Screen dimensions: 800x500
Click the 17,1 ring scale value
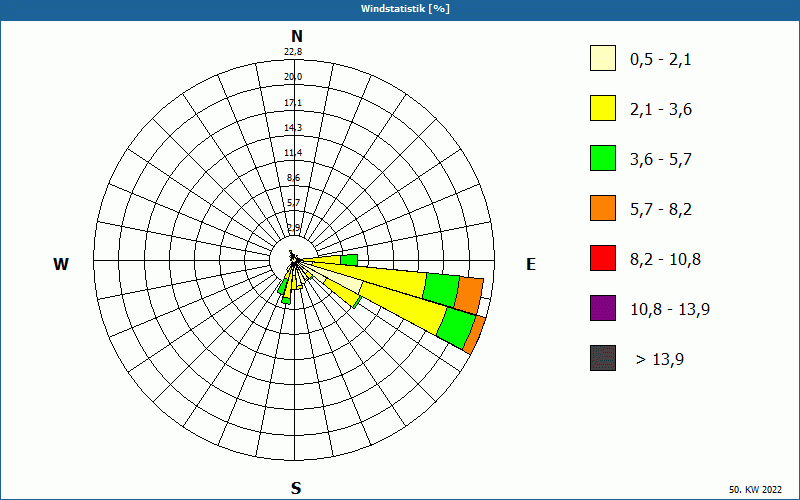point(293,103)
